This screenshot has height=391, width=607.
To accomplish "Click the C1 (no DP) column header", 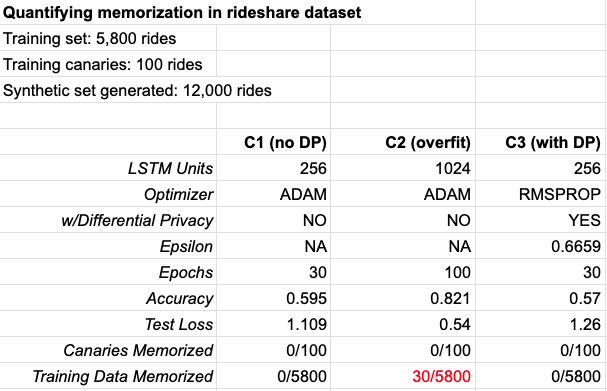I will pos(273,142).
